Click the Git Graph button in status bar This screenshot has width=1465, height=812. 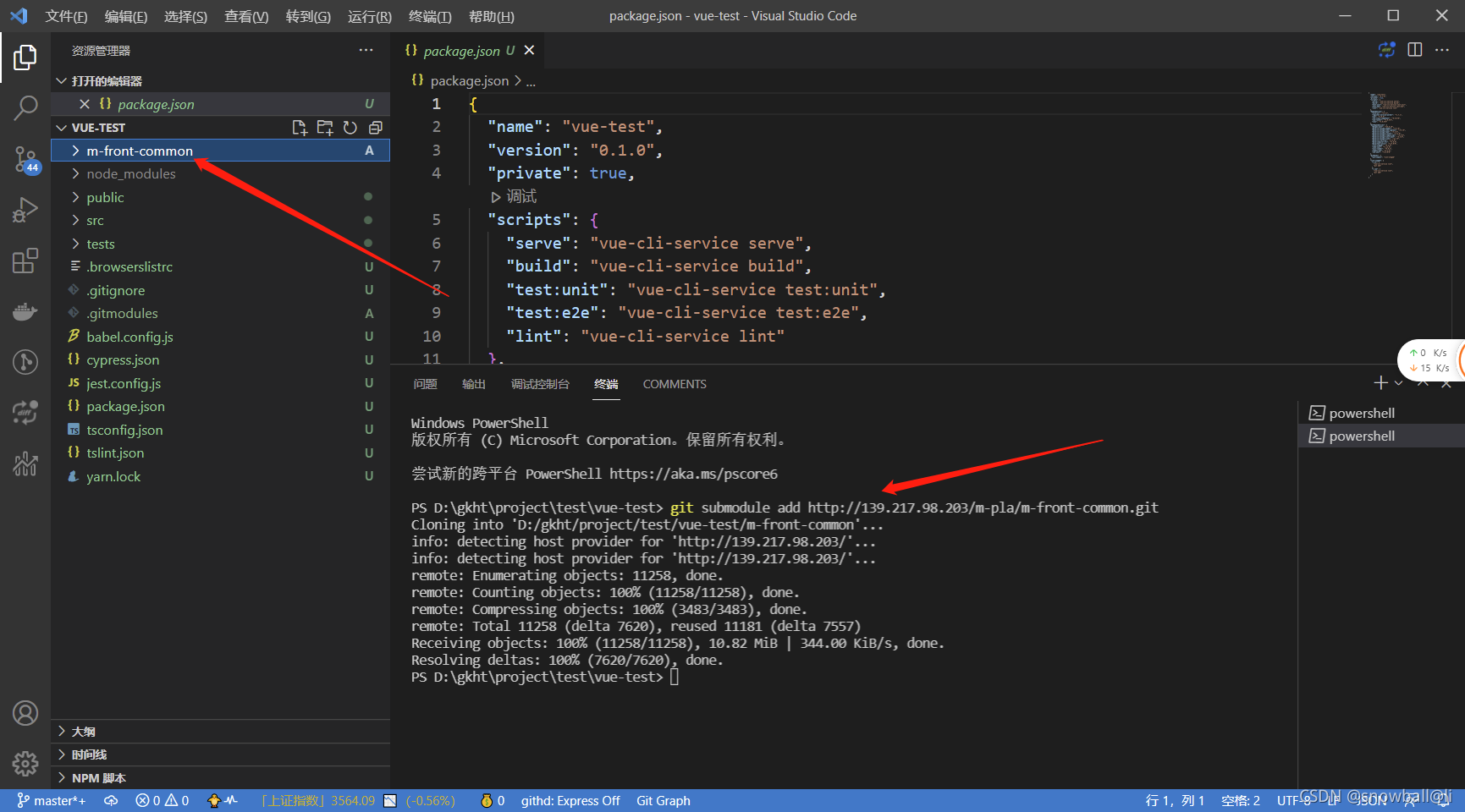point(663,800)
